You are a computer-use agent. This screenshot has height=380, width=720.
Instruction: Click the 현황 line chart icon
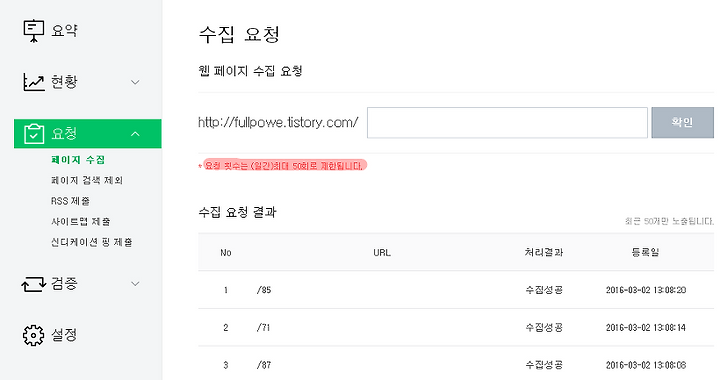(x=34, y=83)
